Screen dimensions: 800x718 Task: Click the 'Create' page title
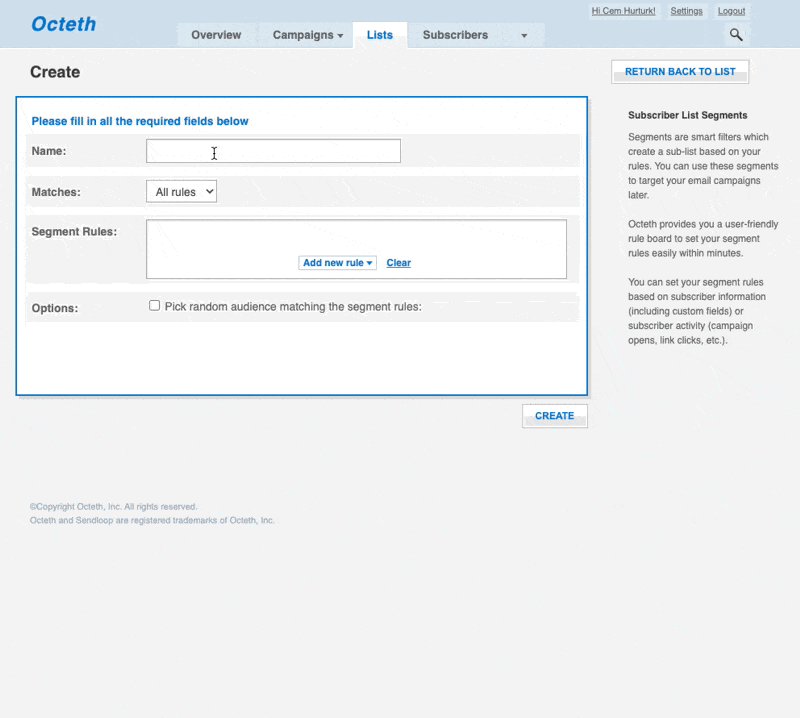tap(55, 72)
